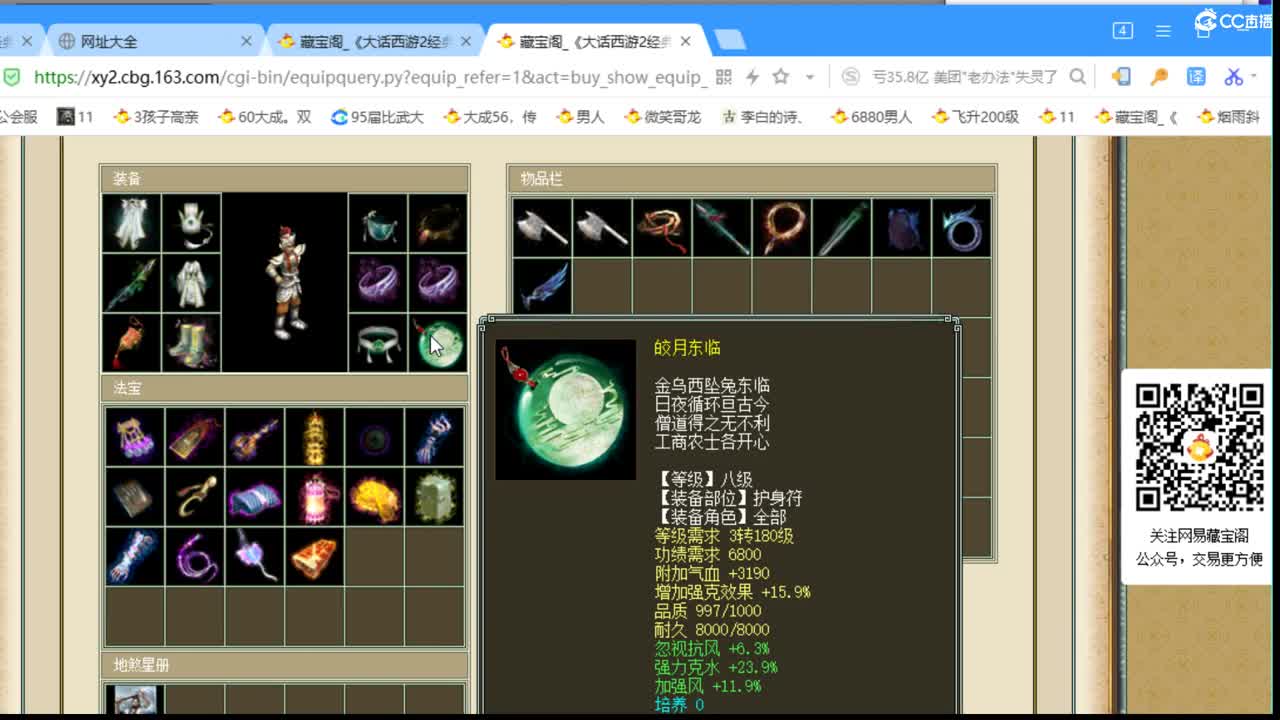Select the green jade amulet equipment icon

(438, 343)
